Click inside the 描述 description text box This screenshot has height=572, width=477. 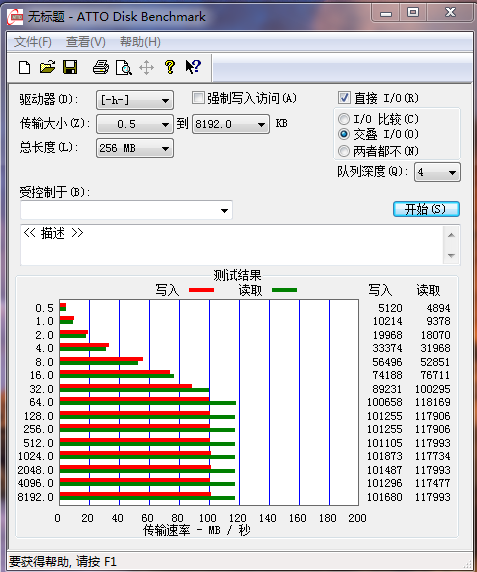pyautogui.click(x=232, y=245)
